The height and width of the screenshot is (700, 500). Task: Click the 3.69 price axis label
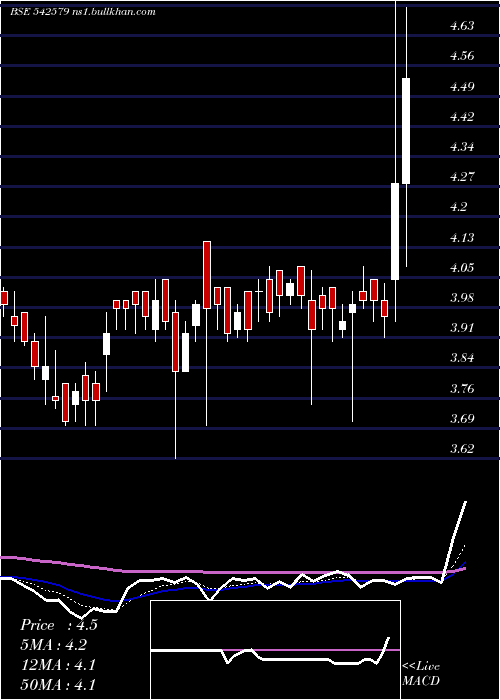pos(462,418)
